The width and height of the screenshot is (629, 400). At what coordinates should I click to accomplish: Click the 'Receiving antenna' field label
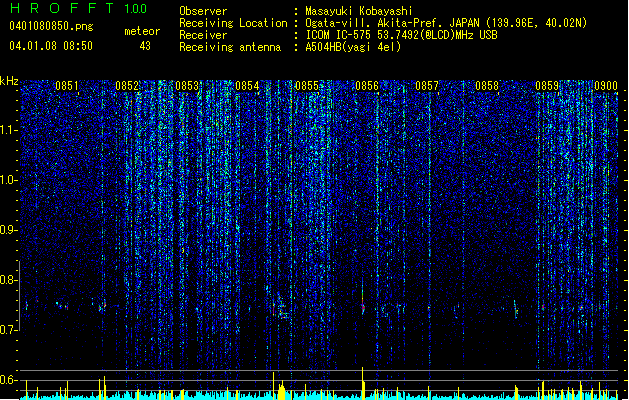click(230, 47)
